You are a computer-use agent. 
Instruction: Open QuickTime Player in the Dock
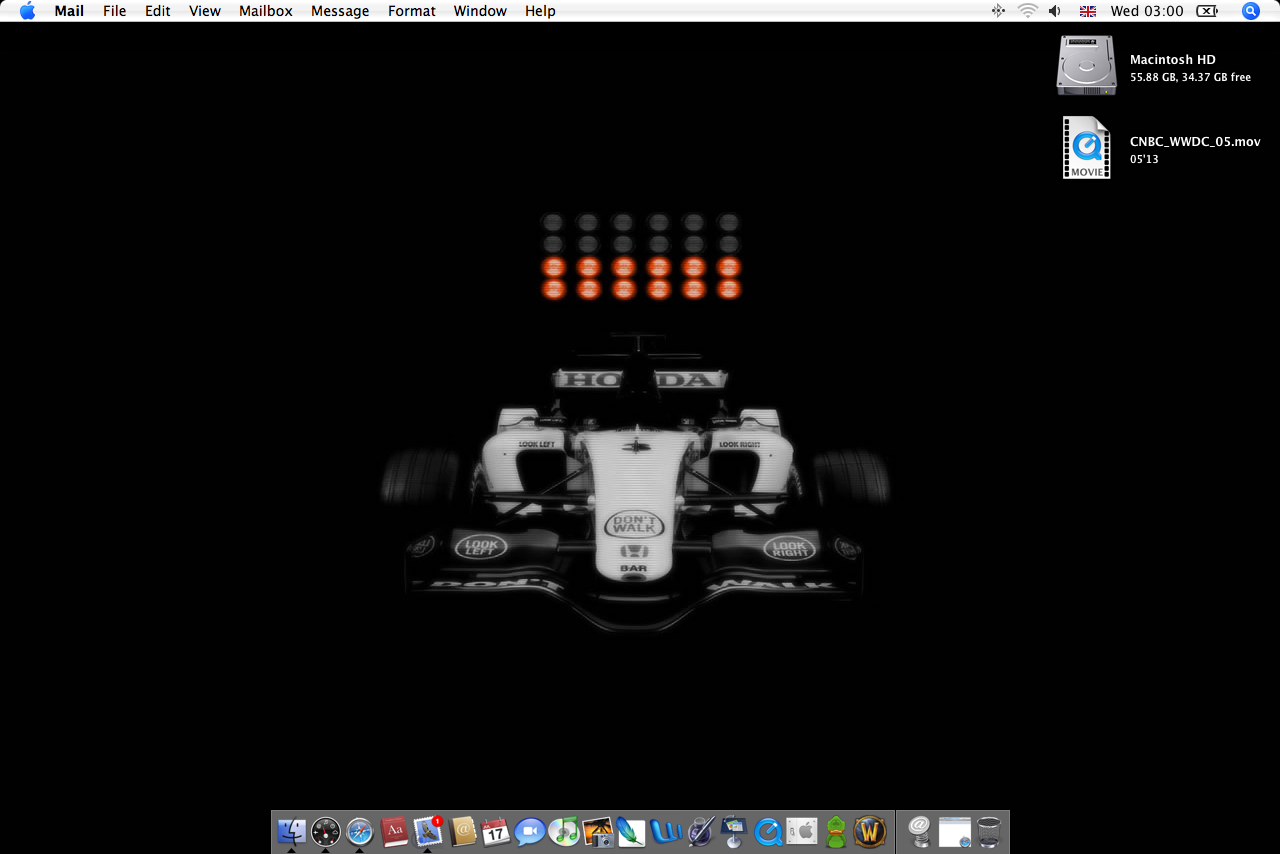(x=768, y=831)
